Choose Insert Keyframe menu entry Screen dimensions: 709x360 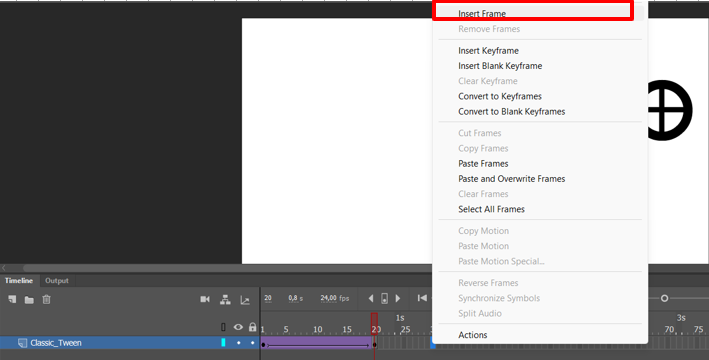tap(488, 51)
